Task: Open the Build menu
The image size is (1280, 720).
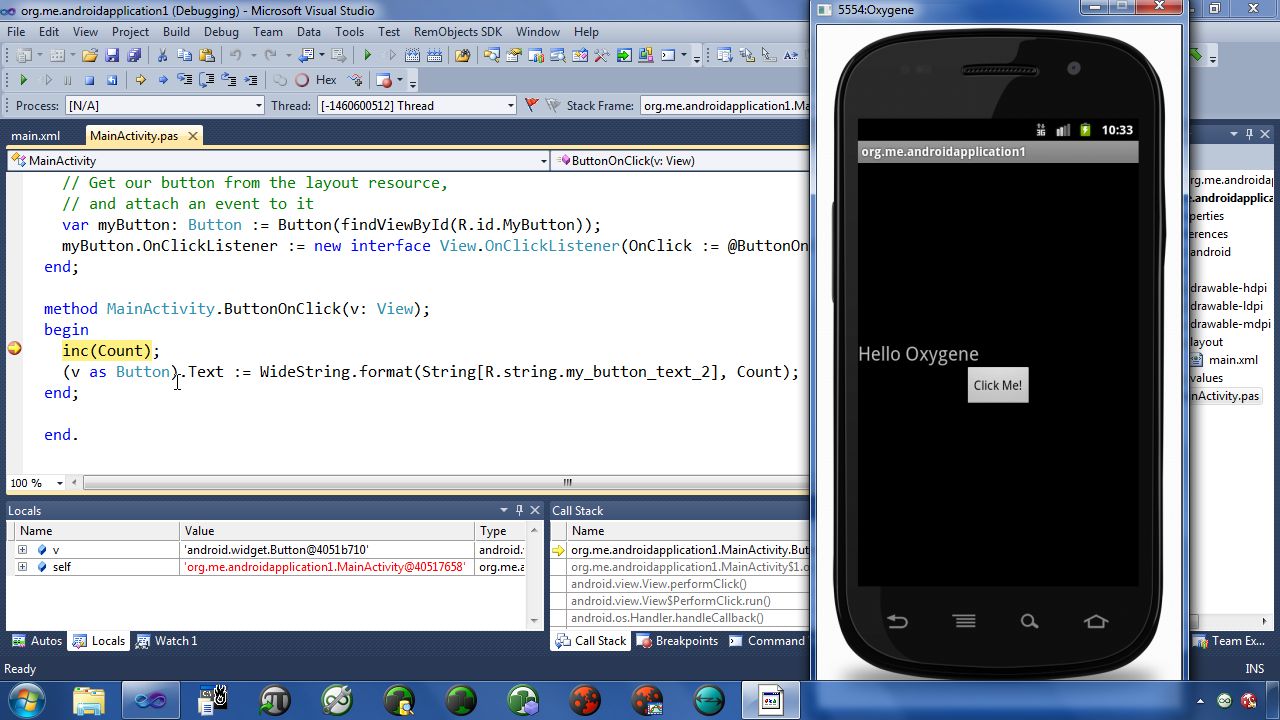Action: [176, 31]
